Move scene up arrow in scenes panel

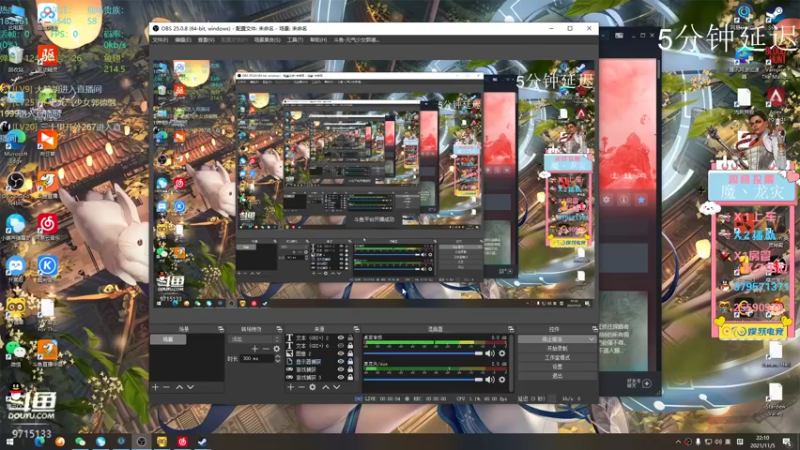179,387
